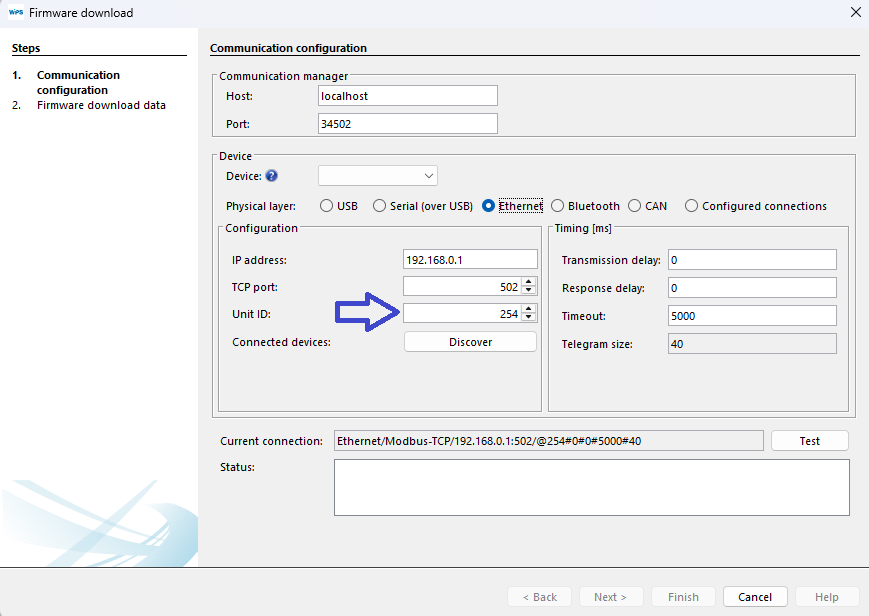Click the Test connection button

pyautogui.click(x=809, y=441)
